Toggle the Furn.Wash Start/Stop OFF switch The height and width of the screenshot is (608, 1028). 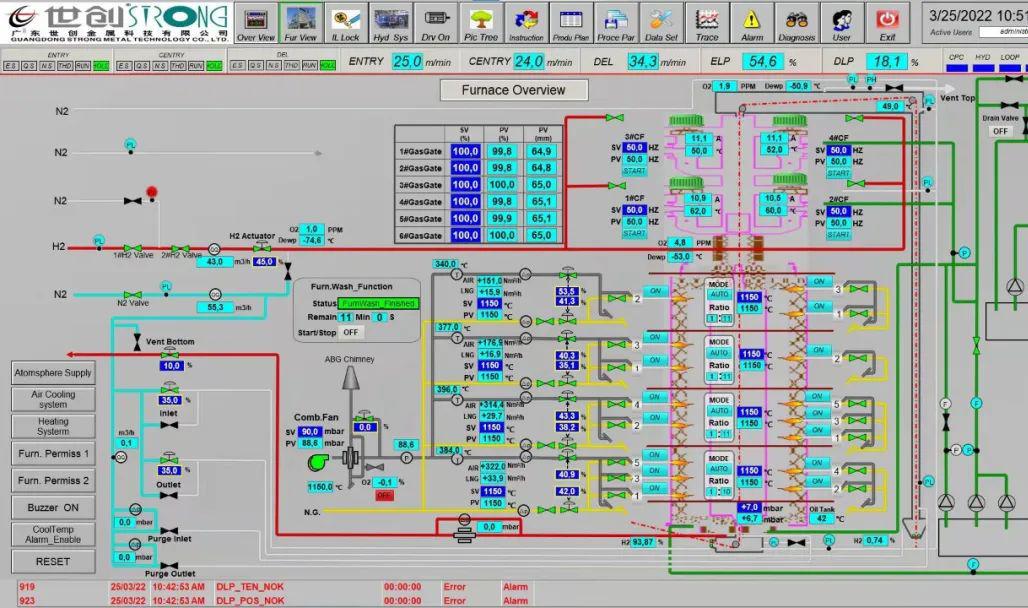[350, 331]
